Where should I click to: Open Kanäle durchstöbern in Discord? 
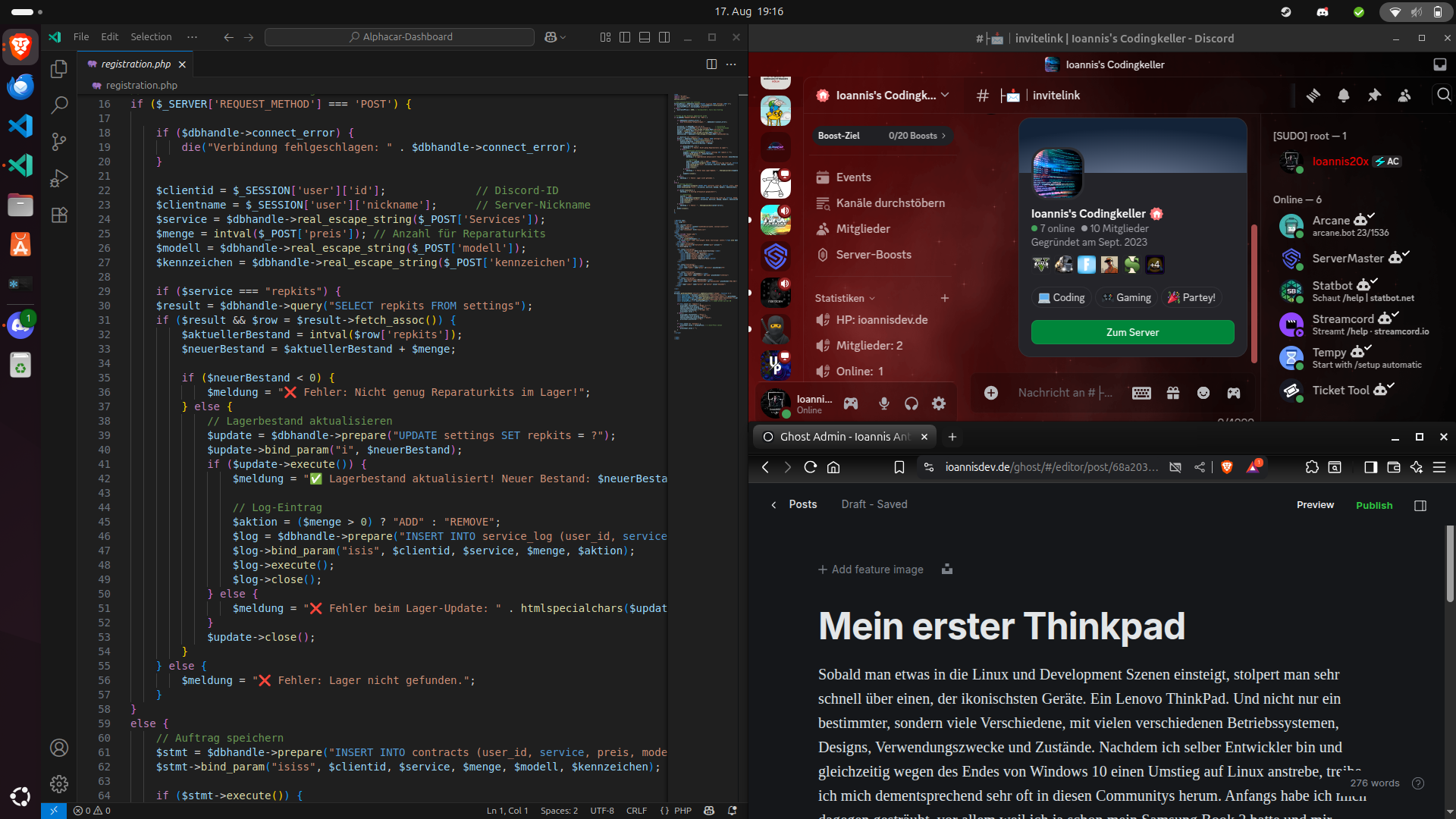click(x=882, y=203)
